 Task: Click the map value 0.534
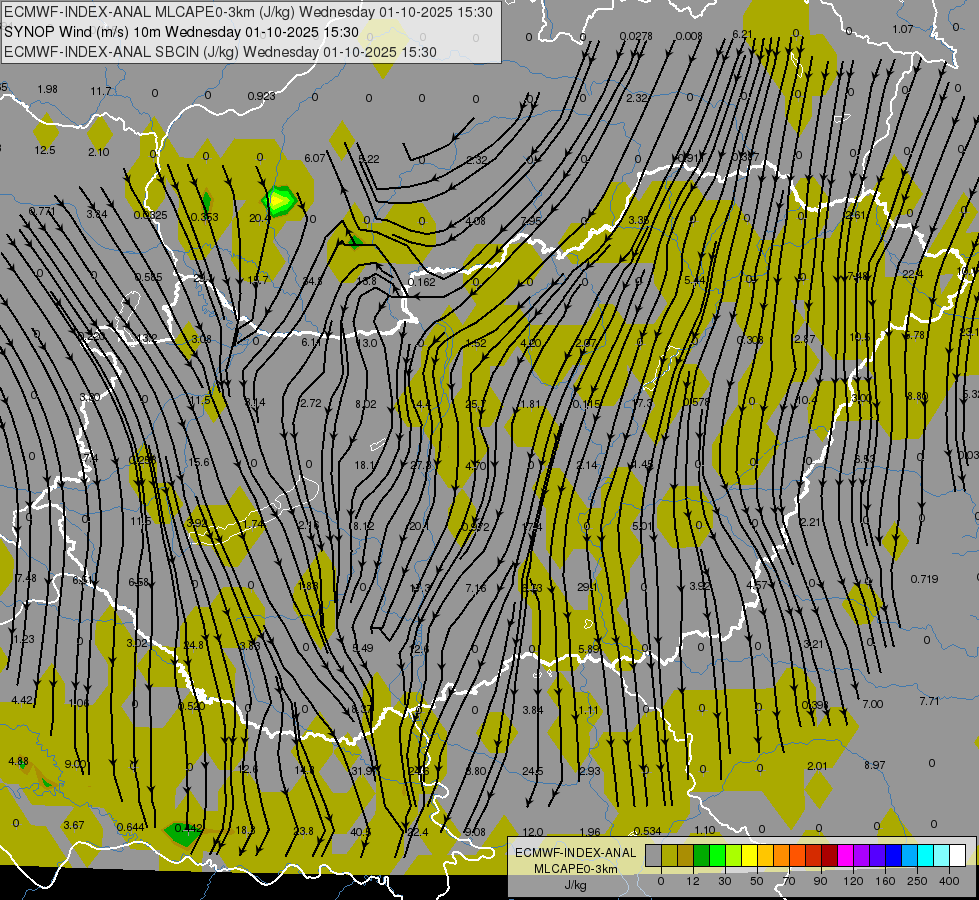tap(647, 831)
